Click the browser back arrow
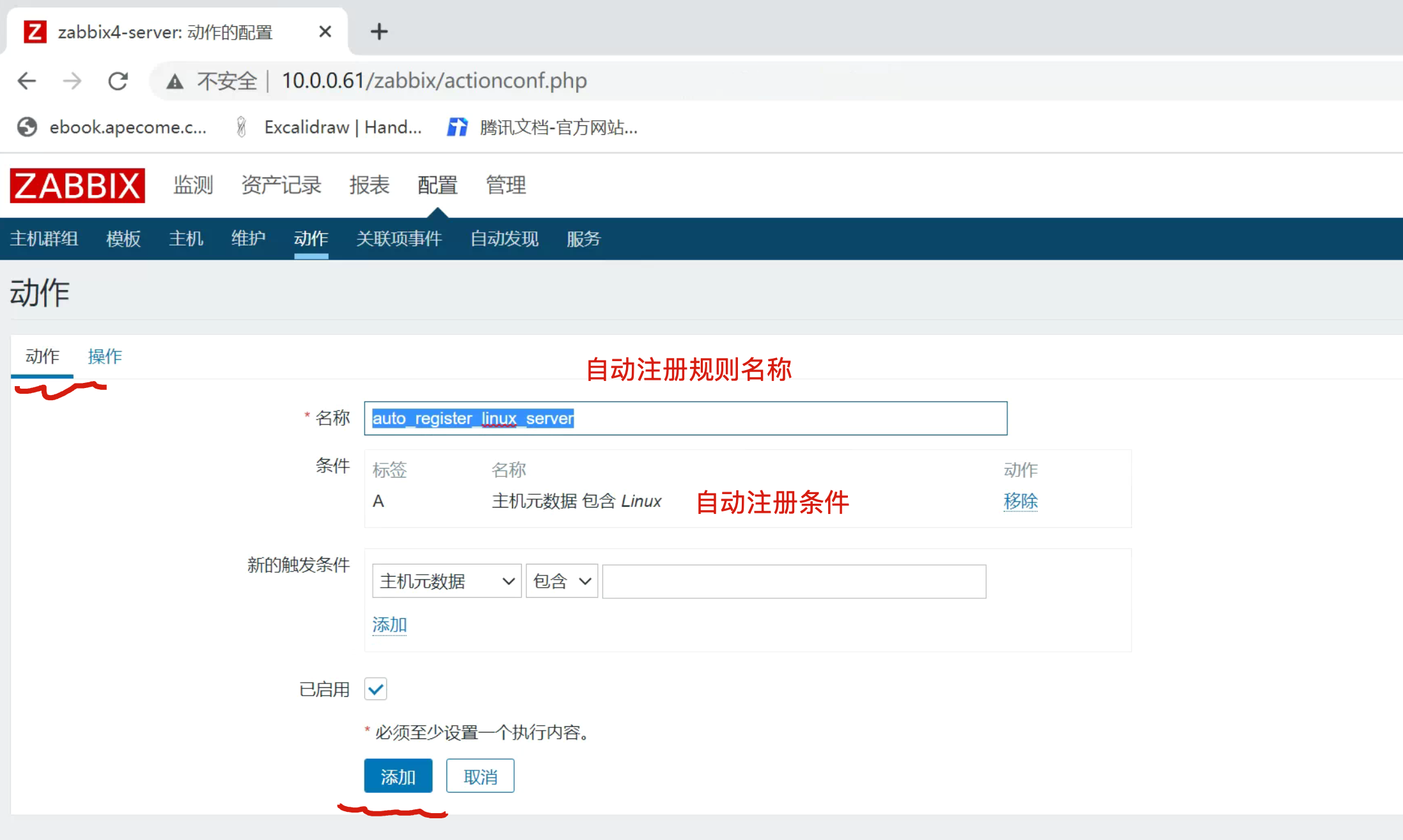The width and height of the screenshot is (1403, 840). (x=27, y=81)
